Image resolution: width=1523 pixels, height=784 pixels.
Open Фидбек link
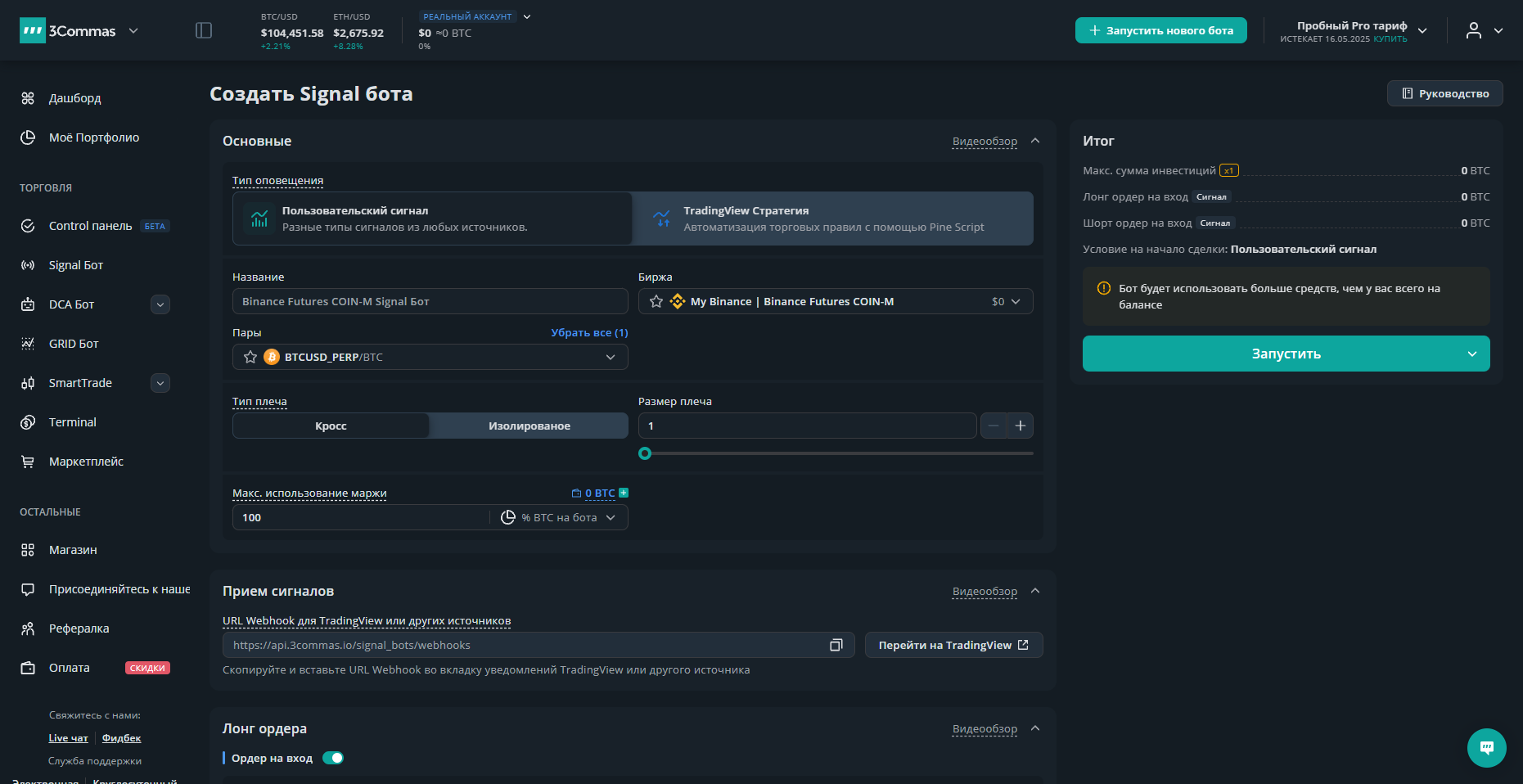(x=121, y=738)
